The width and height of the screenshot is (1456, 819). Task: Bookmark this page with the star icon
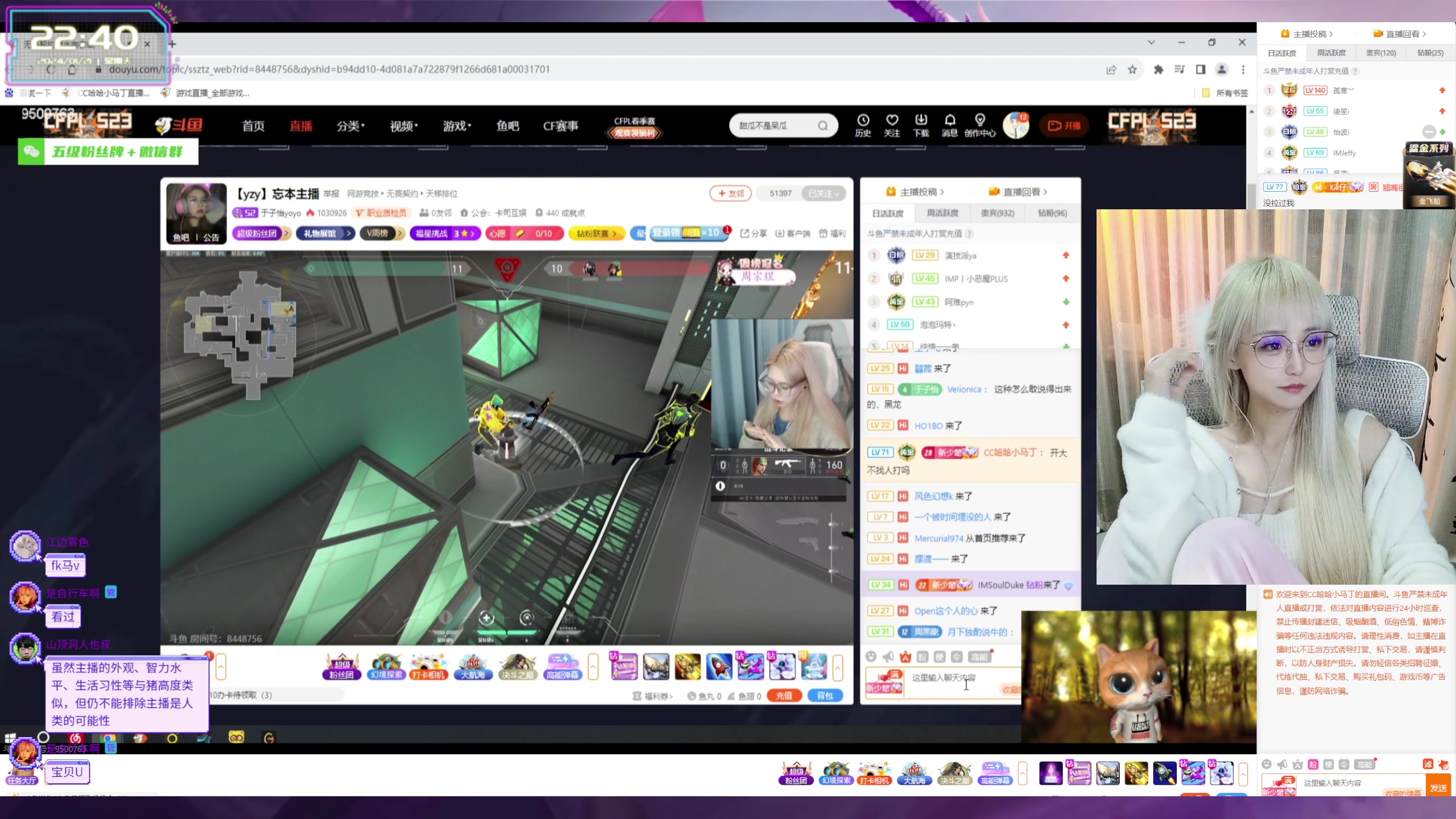click(1132, 69)
